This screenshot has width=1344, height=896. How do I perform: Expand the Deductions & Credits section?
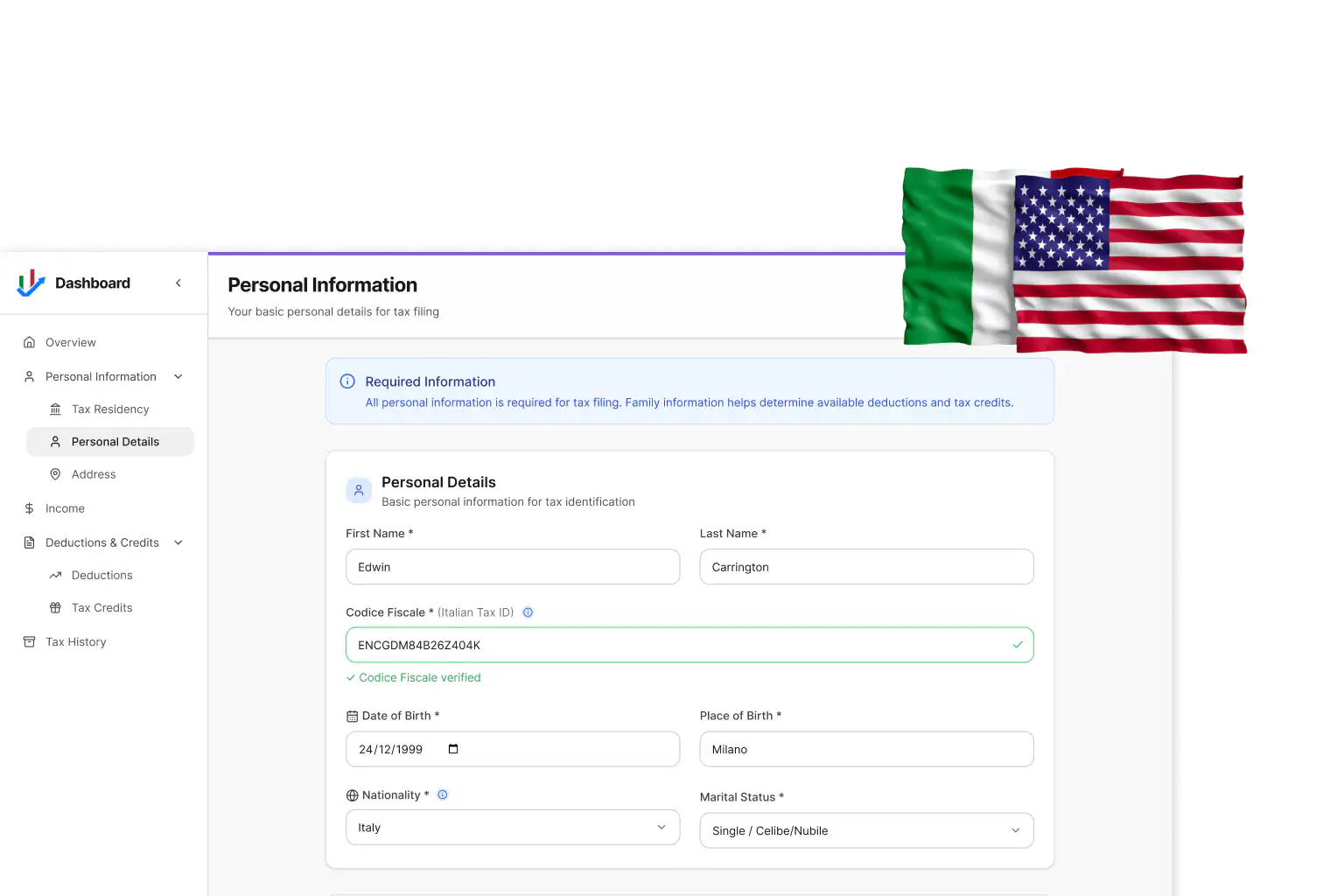click(x=178, y=542)
